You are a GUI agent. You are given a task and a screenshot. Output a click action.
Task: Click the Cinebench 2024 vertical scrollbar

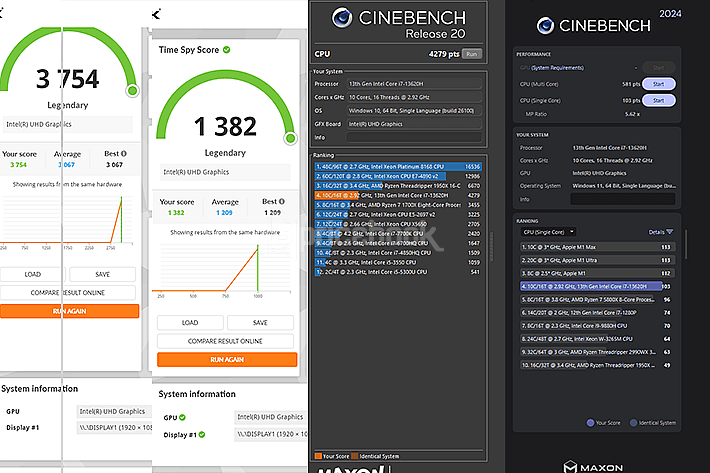click(x=686, y=244)
